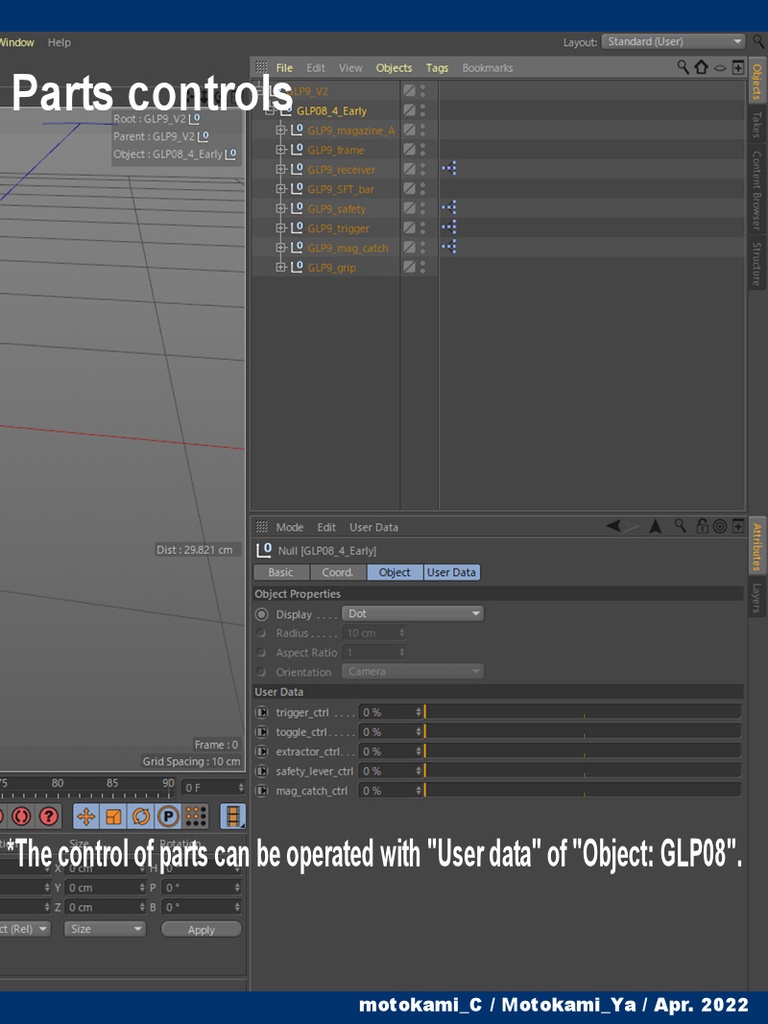The width and height of the screenshot is (768, 1024).
Task: Click the search icon beside the Layout selector
Action: tap(758, 42)
